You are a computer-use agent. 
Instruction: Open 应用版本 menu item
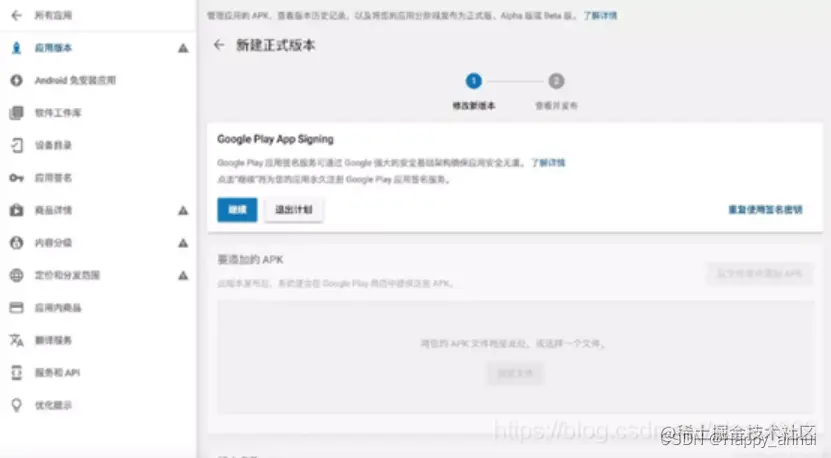(53, 48)
